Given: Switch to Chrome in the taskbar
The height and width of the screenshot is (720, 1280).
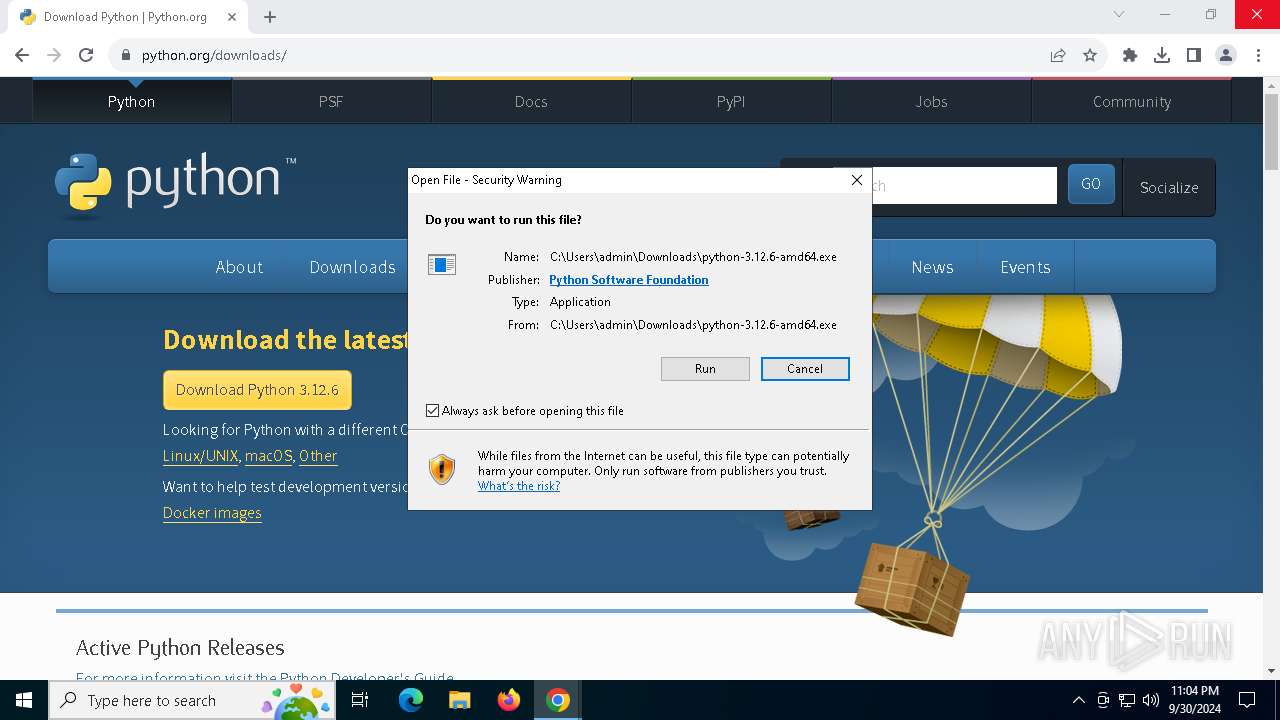Looking at the screenshot, I should point(558,700).
